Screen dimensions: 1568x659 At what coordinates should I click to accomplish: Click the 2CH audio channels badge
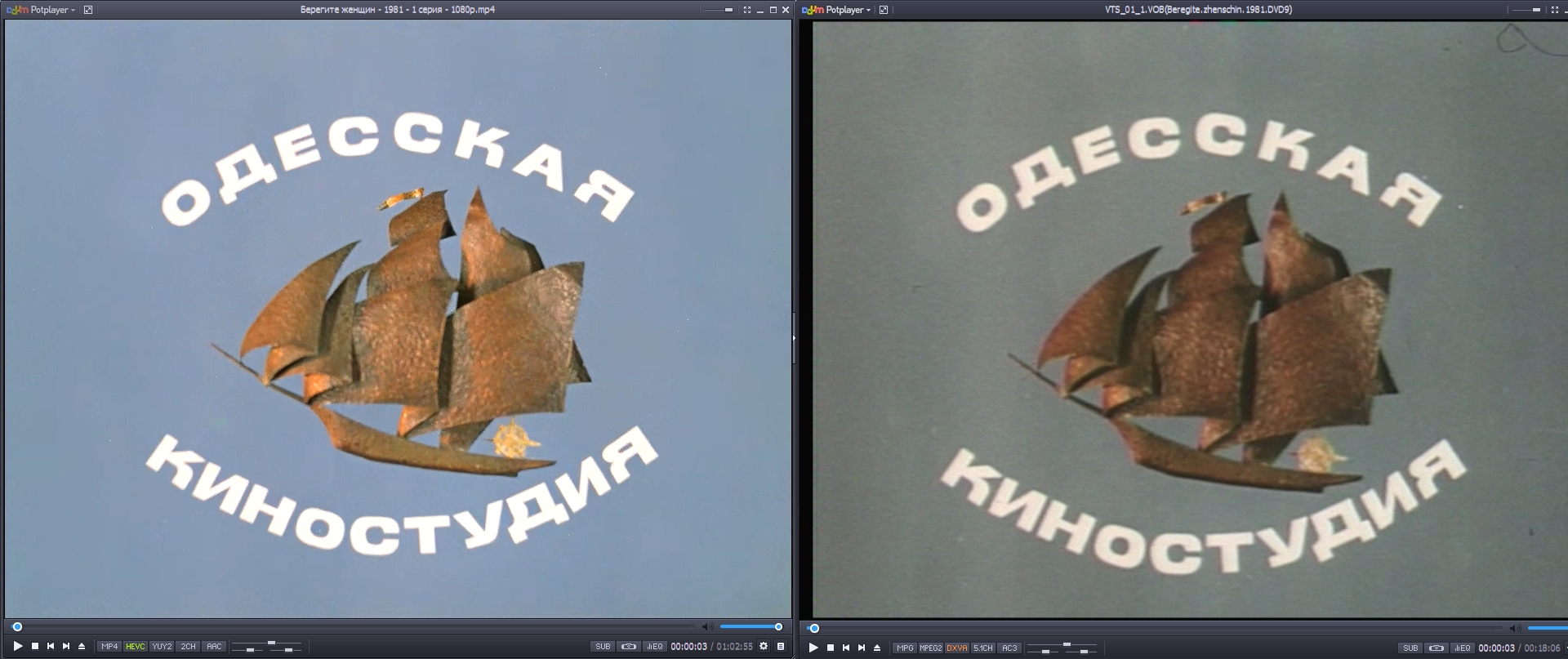(189, 646)
